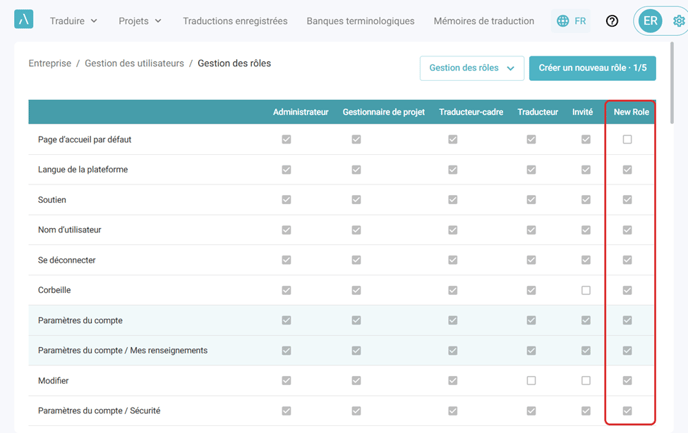Screen dimensions: 688x433
Task: Select Paramètres du compte / Sécurité row label
Action: click(99, 411)
